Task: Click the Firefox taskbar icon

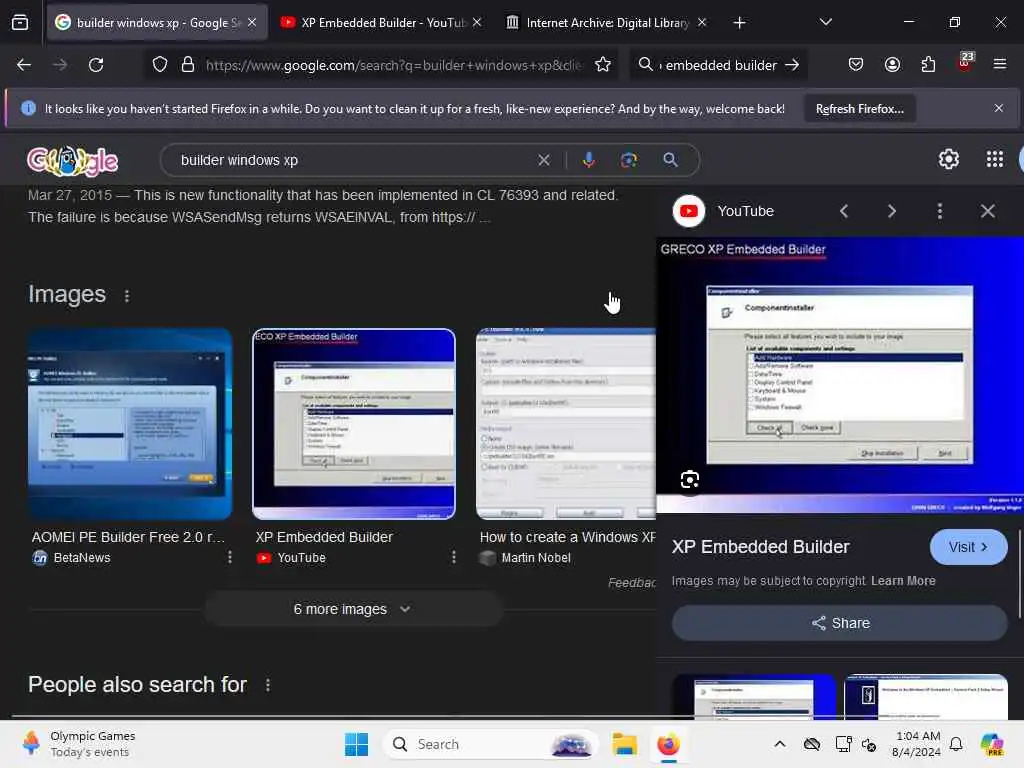Action: point(668,744)
